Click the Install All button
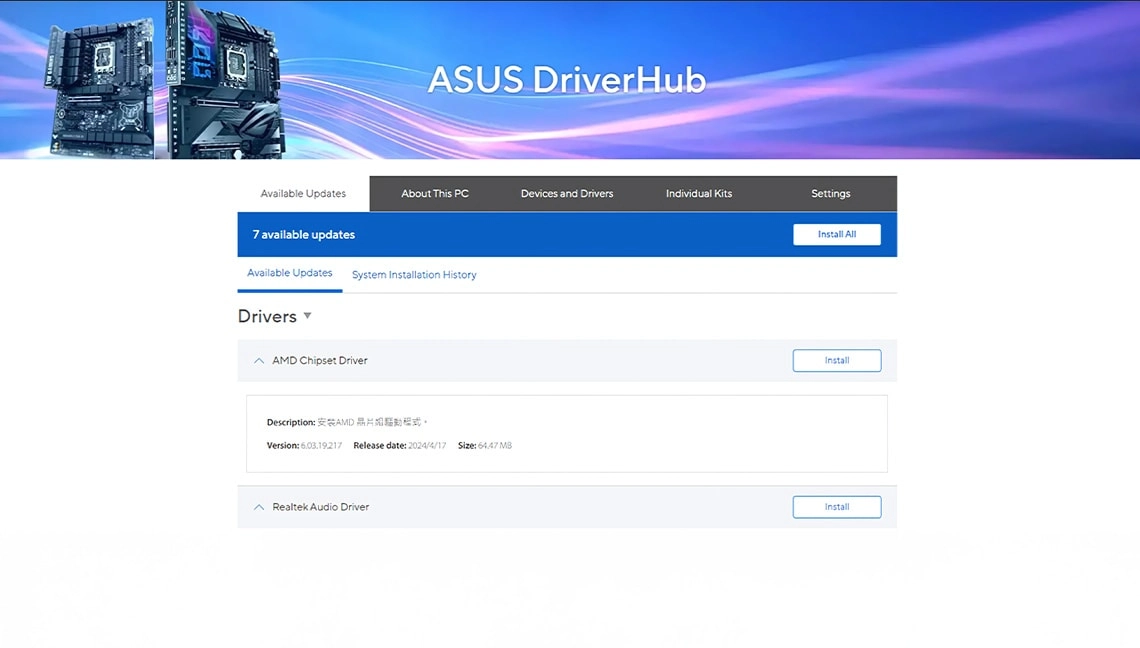1140x648 pixels. coord(837,234)
